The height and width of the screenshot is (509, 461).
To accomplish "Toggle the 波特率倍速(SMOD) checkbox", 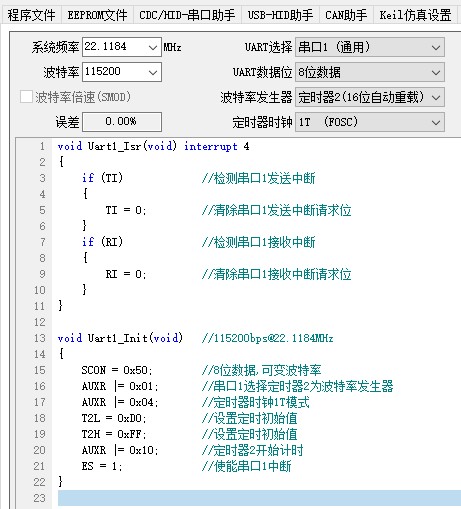I will [x=26, y=97].
